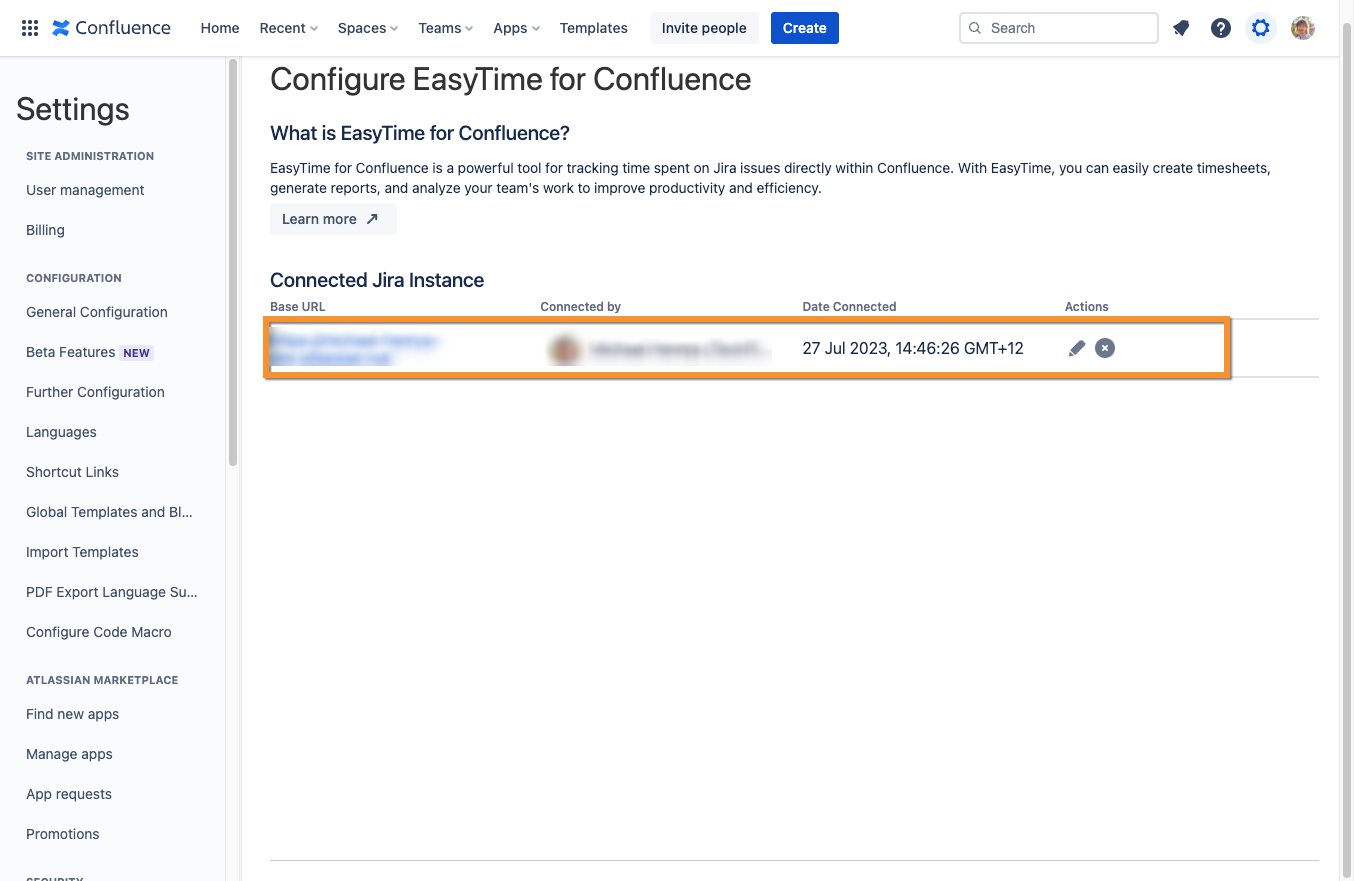Expand the Teams dropdown menu
Viewport: 1354px width, 881px height.
[446, 28]
